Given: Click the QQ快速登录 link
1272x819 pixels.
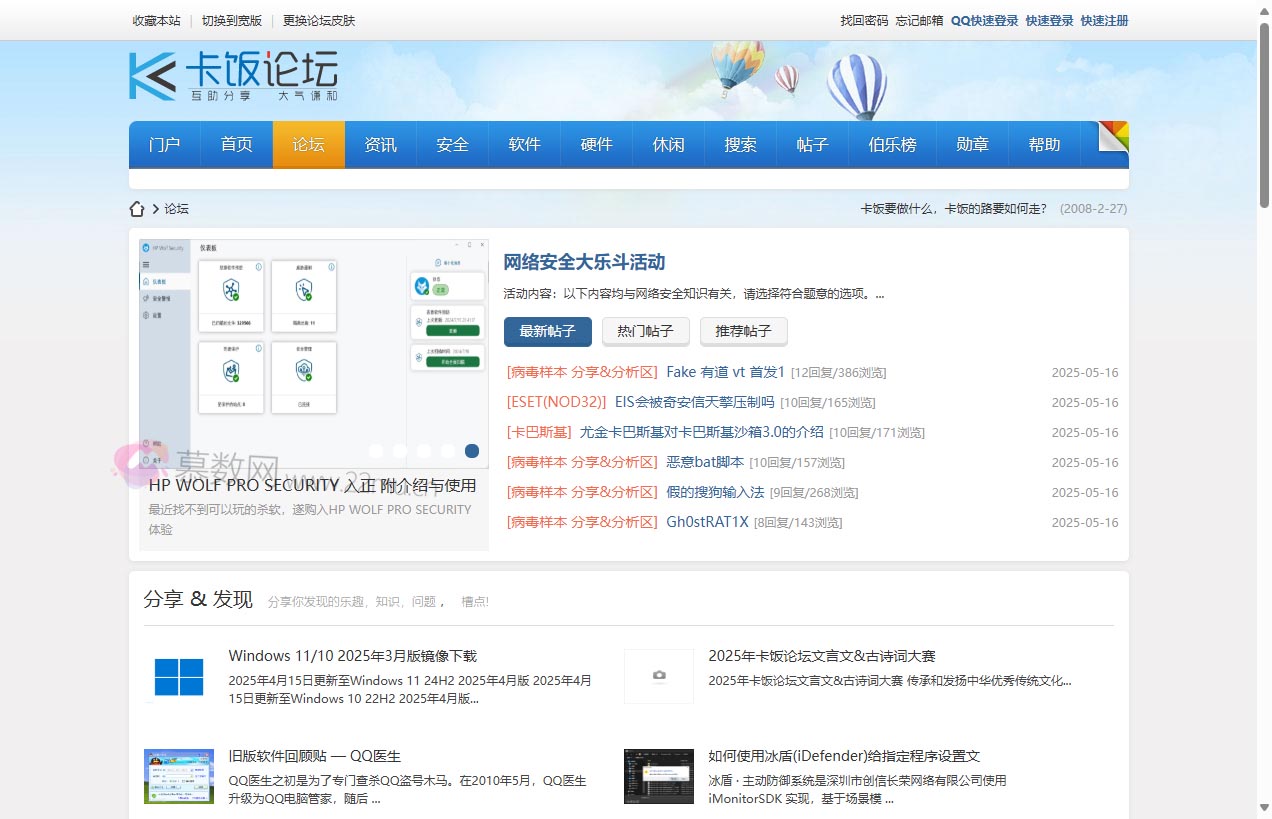Looking at the screenshot, I should click(984, 20).
